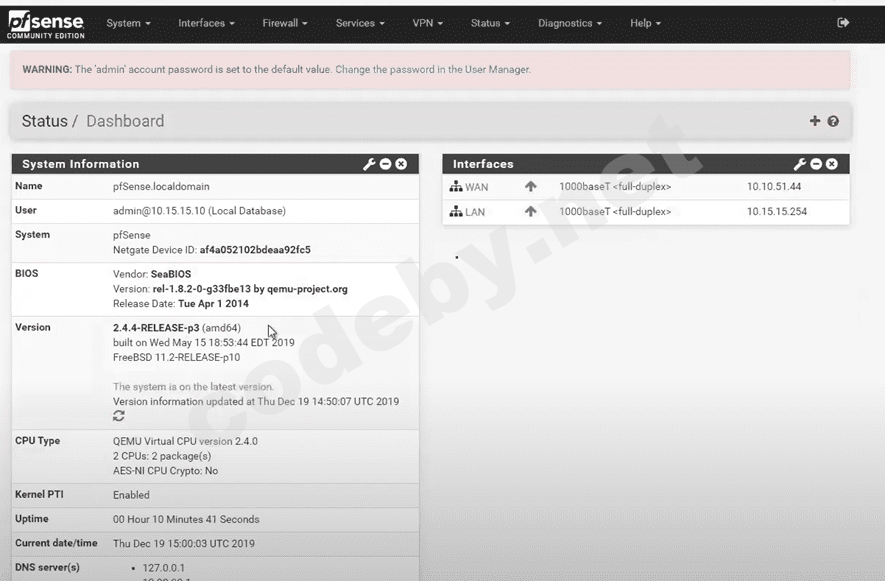Screen dimensions: 885x581
Task: Click BIOS release date Tue Apr 1 2014
Action: coord(213,303)
